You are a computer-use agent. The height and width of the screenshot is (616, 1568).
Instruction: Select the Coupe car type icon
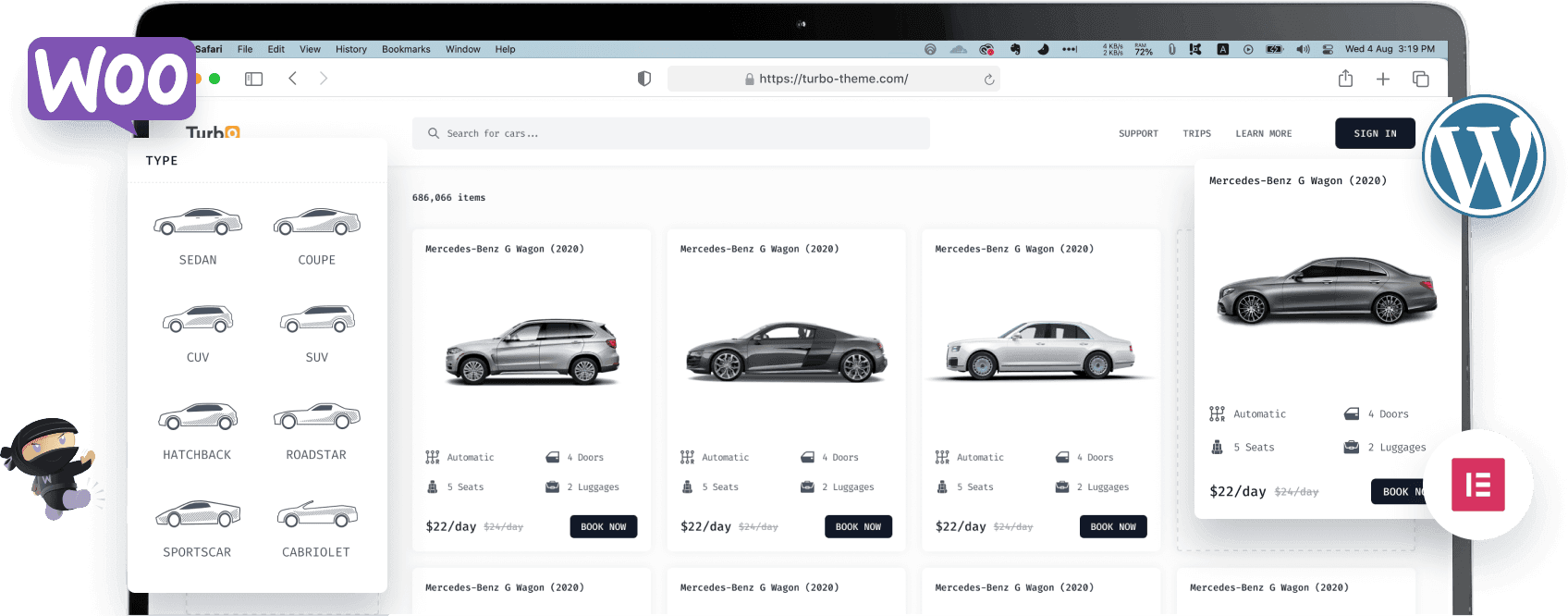(317, 222)
